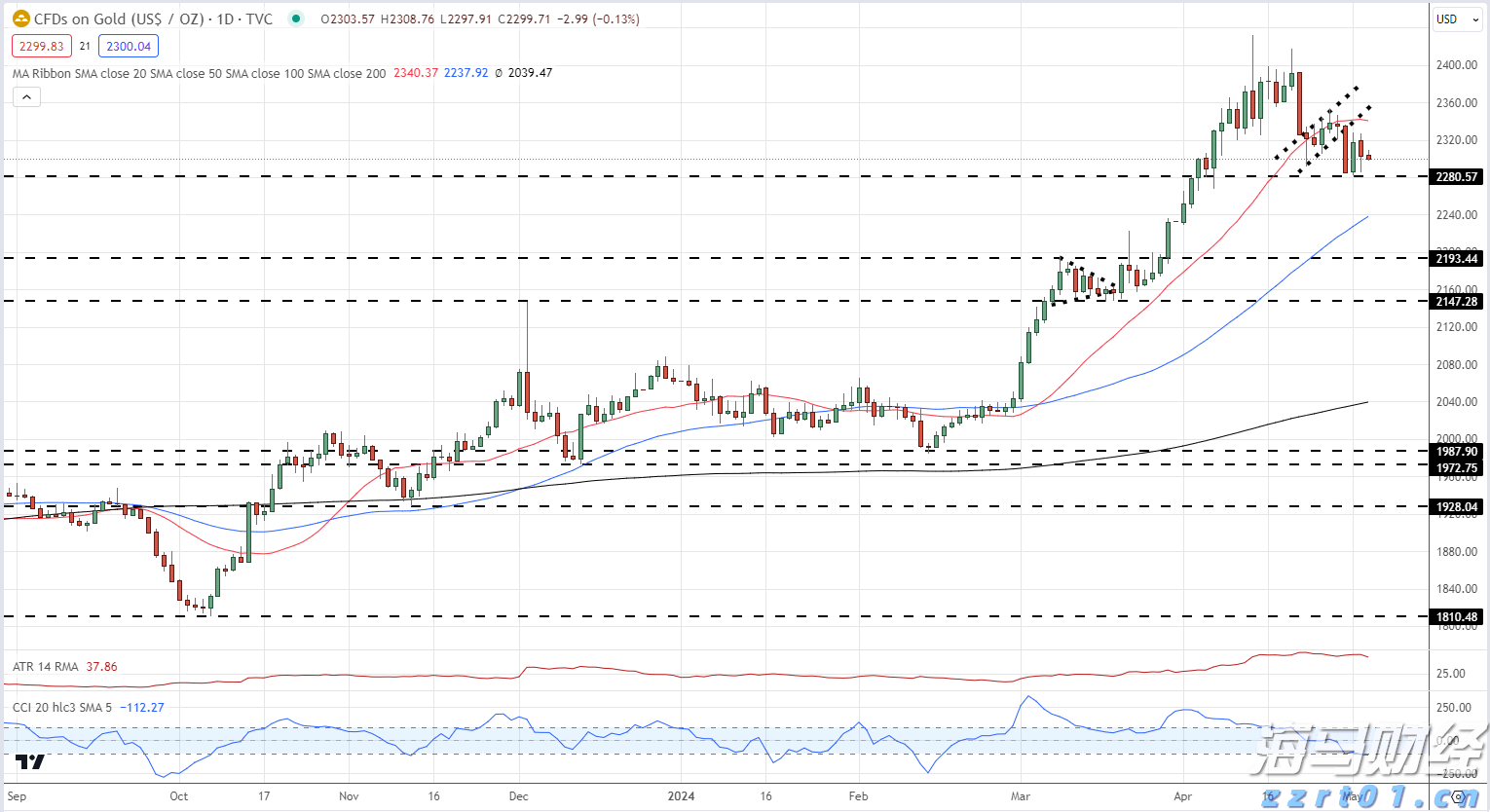Click the spread value 21
The height and width of the screenshot is (812, 1490).
pyautogui.click(x=85, y=46)
